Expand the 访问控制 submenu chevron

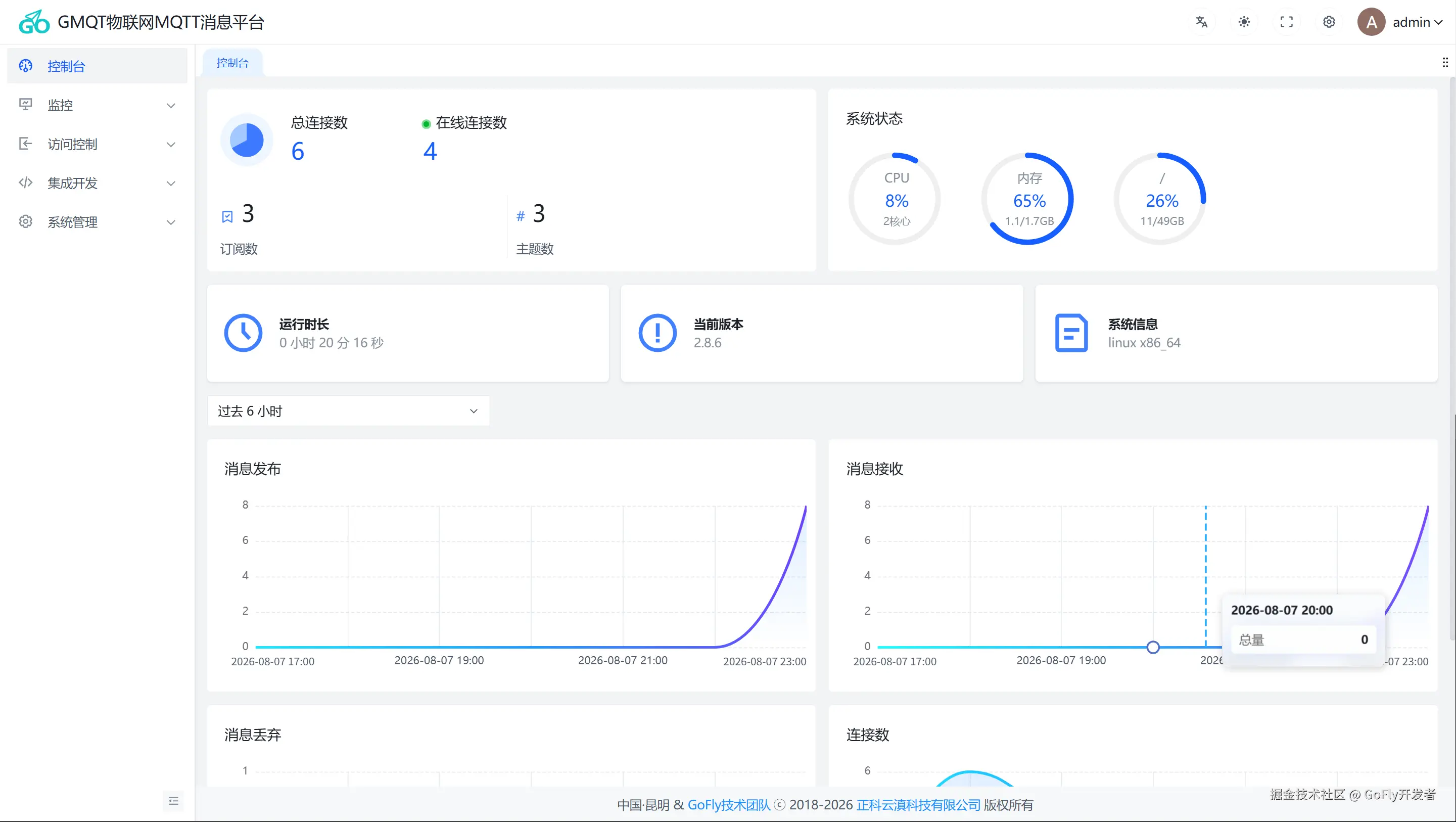(x=171, y=145)
